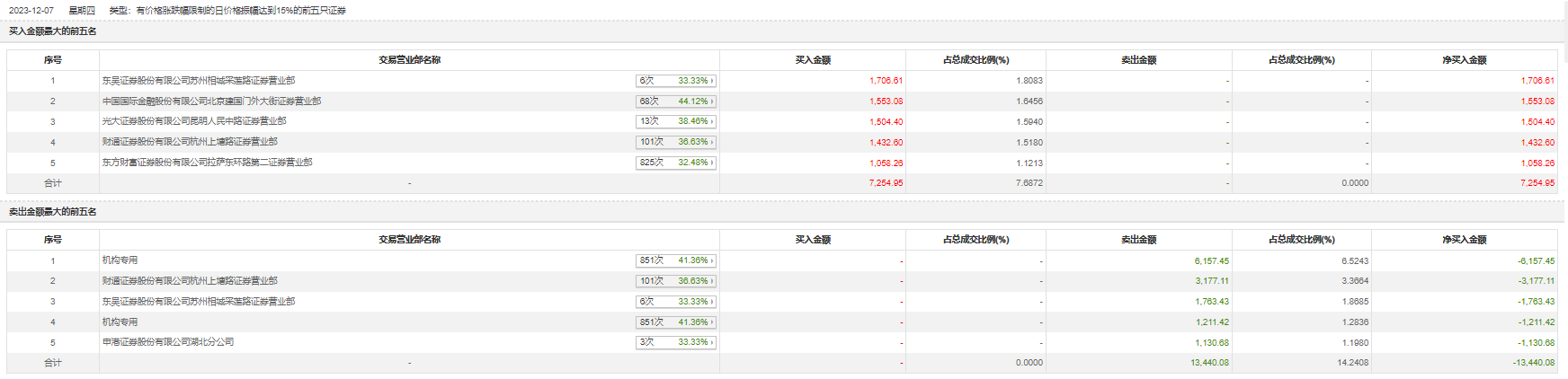Screen dimensions: 1568x379
Task: Open the 申港证券 湖北分公司 link
Action: (x=168, y=342)
